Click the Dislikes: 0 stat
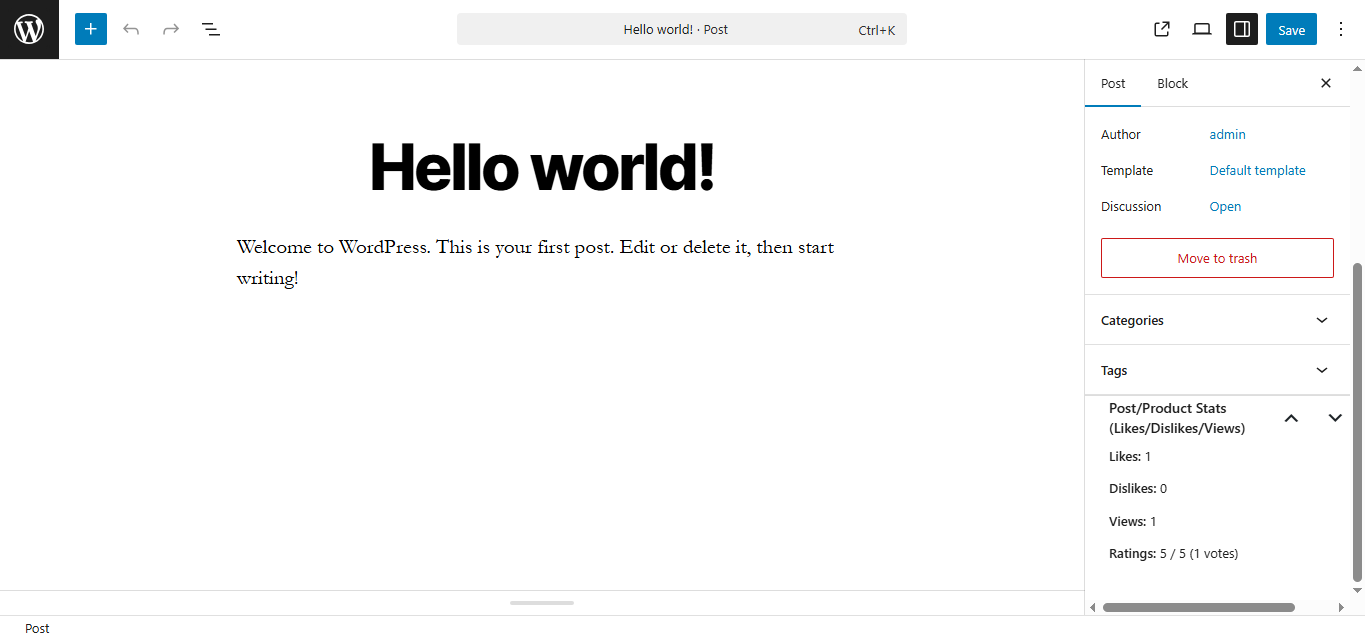This screenshot has height=637, width=1365. point(1138,489)
